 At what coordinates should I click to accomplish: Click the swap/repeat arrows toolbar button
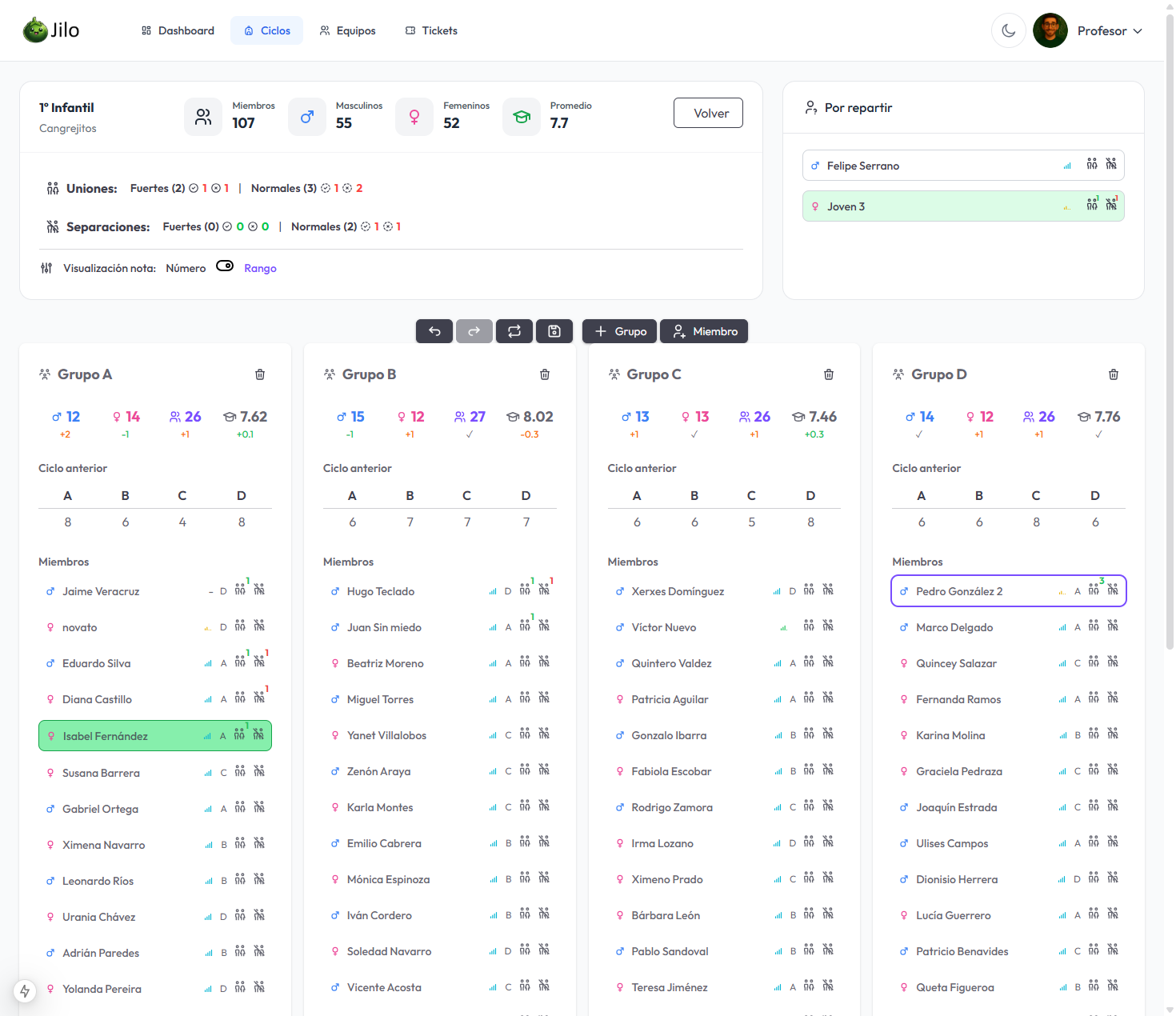pos(514,331)
